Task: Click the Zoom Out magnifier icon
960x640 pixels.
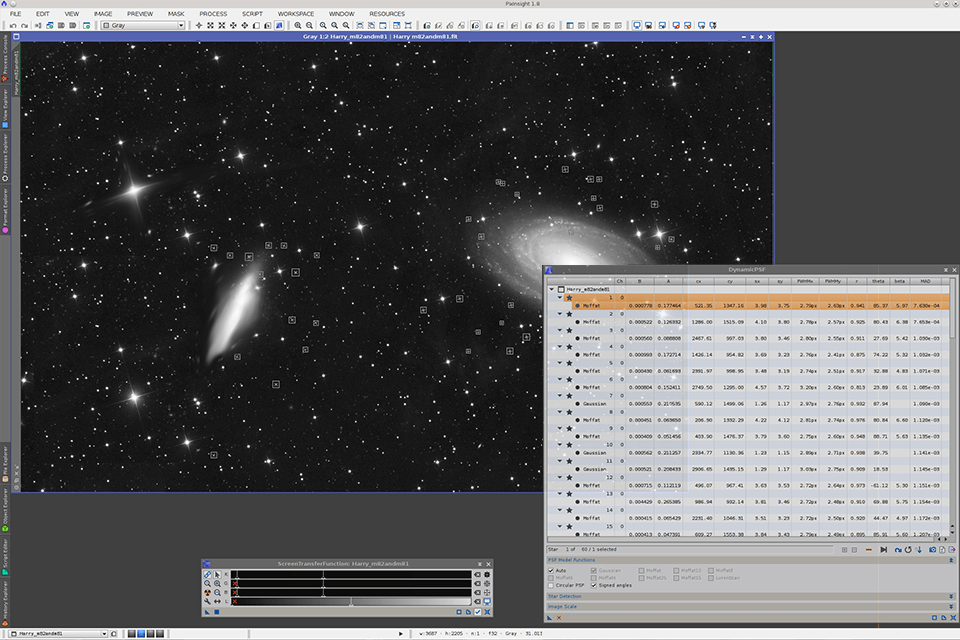Action: point(309,26)
